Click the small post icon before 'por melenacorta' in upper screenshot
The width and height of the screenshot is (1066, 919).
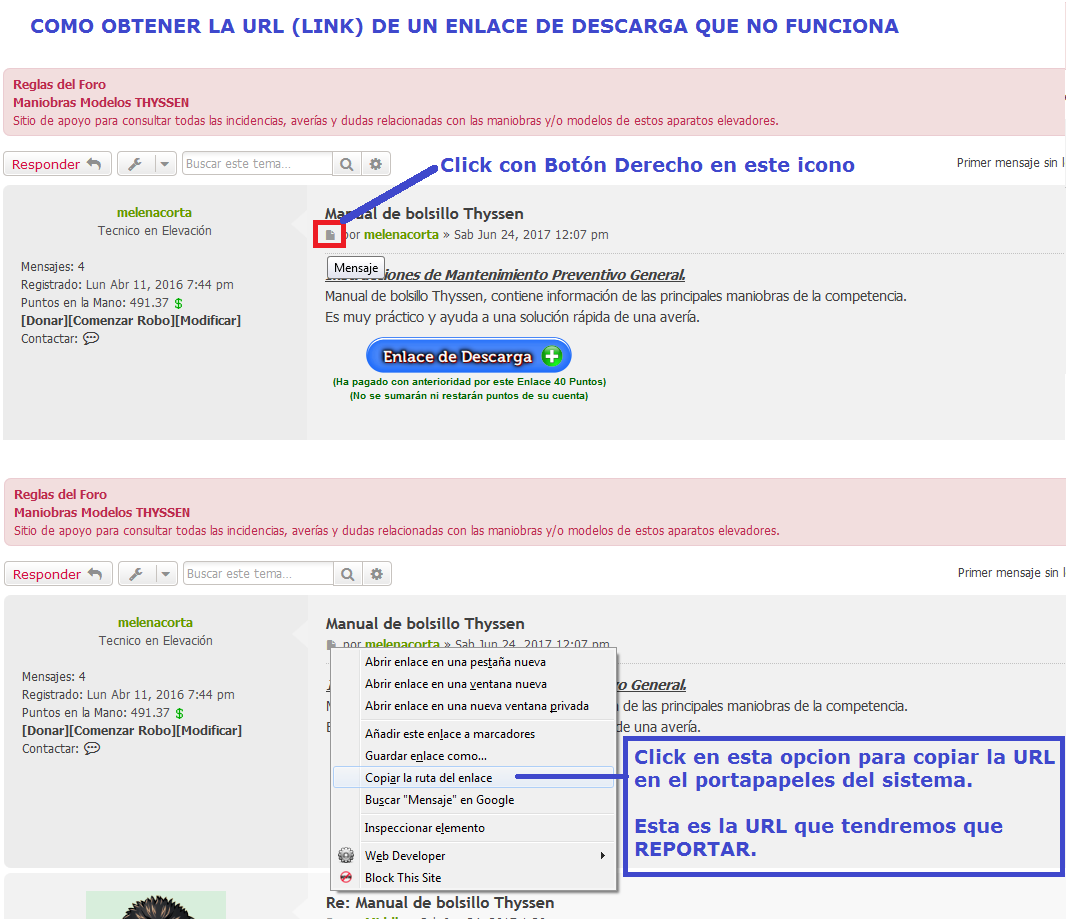coord(330,235)
